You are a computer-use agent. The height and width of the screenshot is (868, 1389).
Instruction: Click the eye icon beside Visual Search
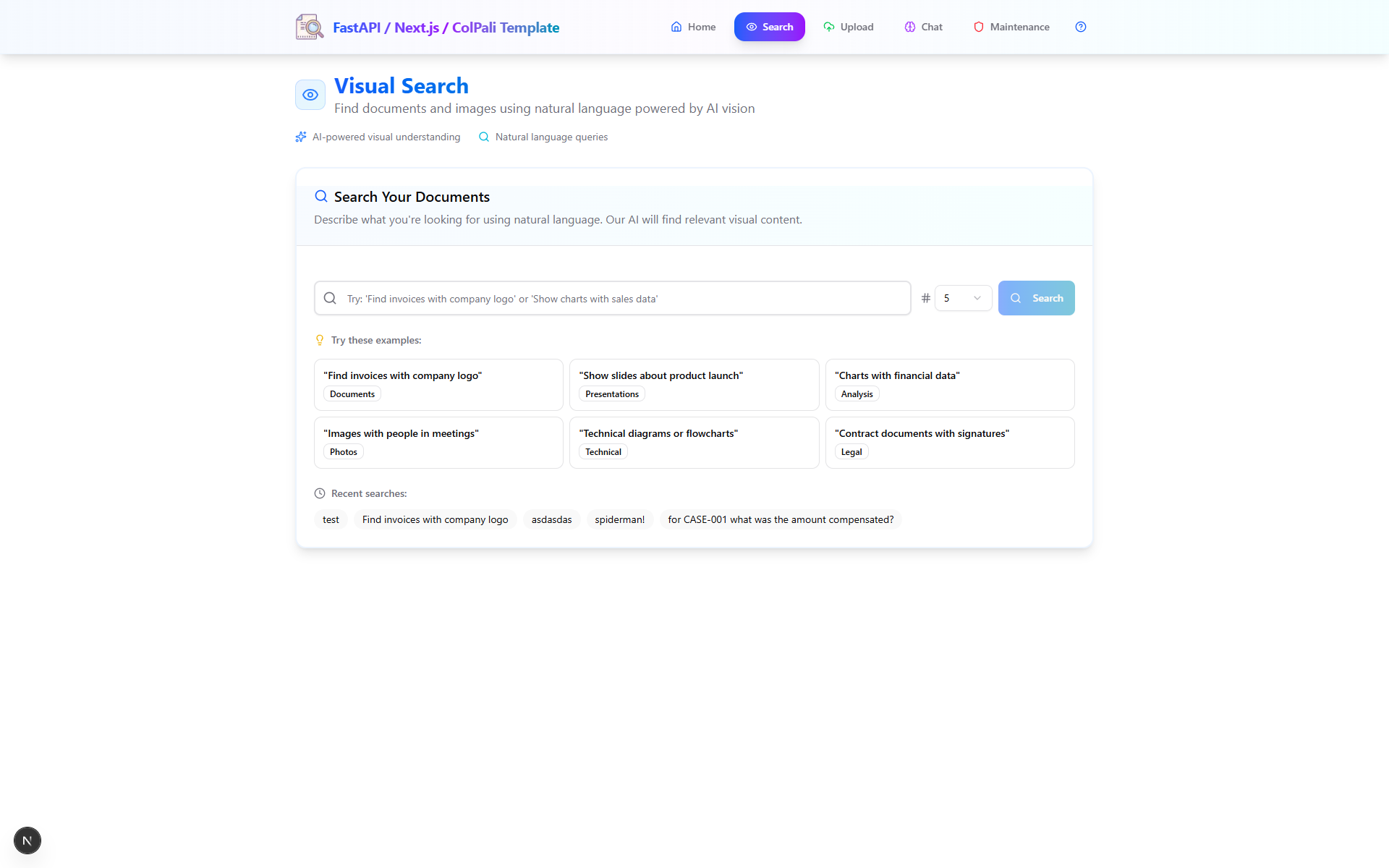(310, 94)
